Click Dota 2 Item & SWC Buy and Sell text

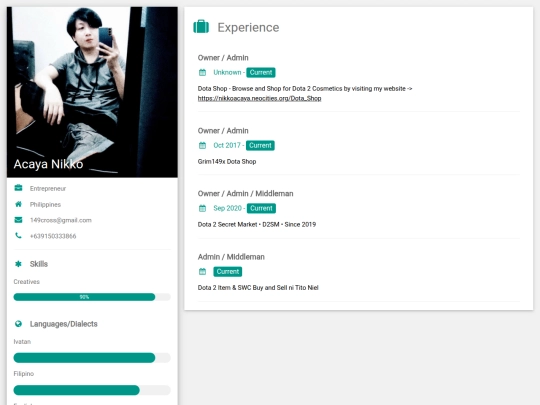point(258,288)
